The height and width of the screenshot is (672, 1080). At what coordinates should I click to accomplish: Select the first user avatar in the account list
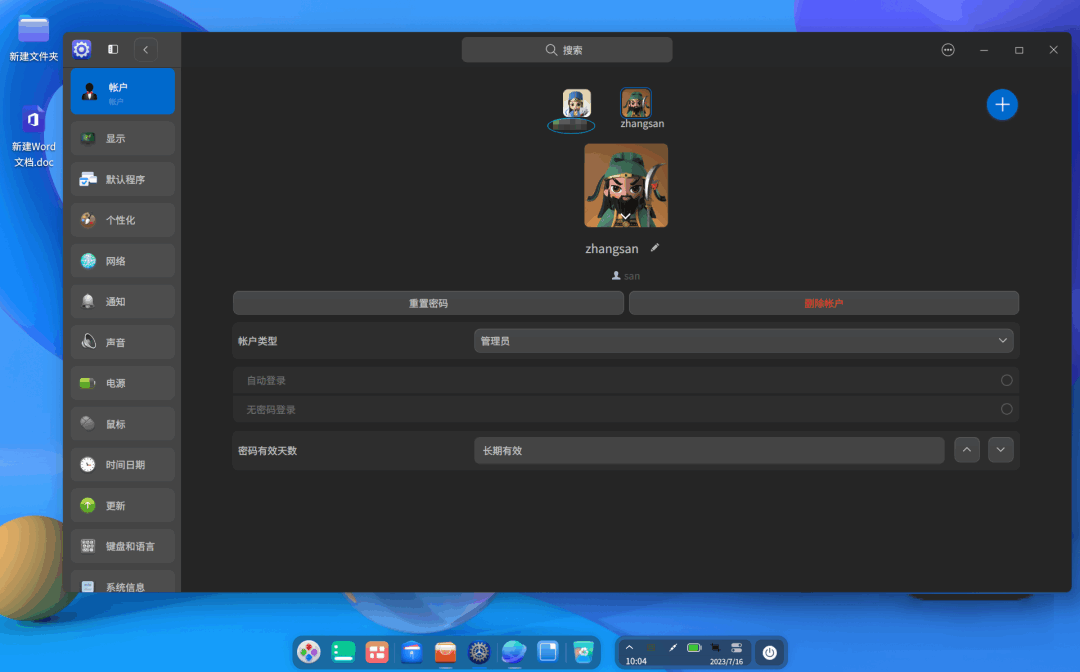[577, 103]
